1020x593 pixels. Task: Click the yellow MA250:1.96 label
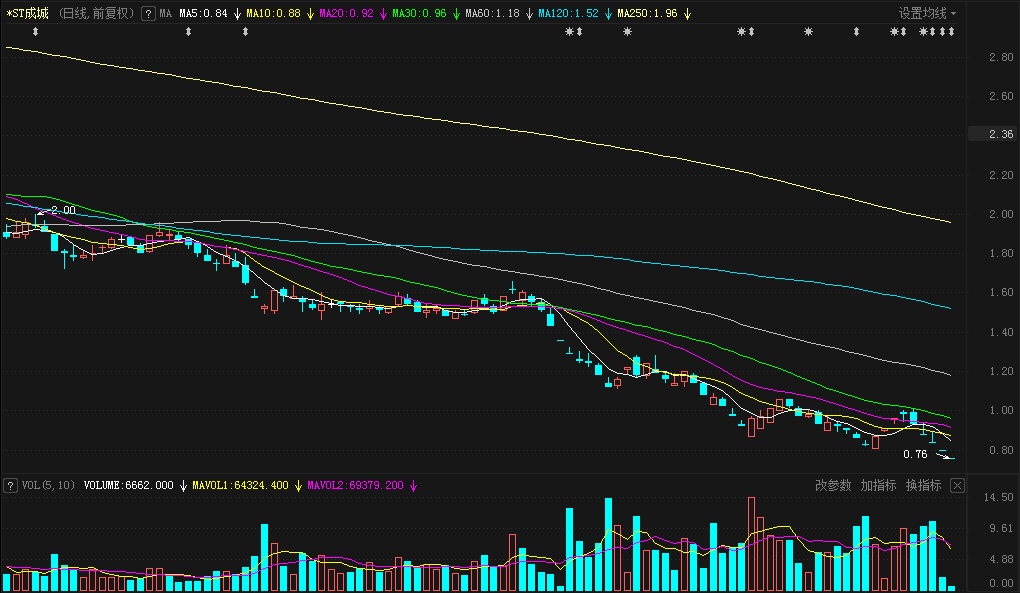click(647, 14)
